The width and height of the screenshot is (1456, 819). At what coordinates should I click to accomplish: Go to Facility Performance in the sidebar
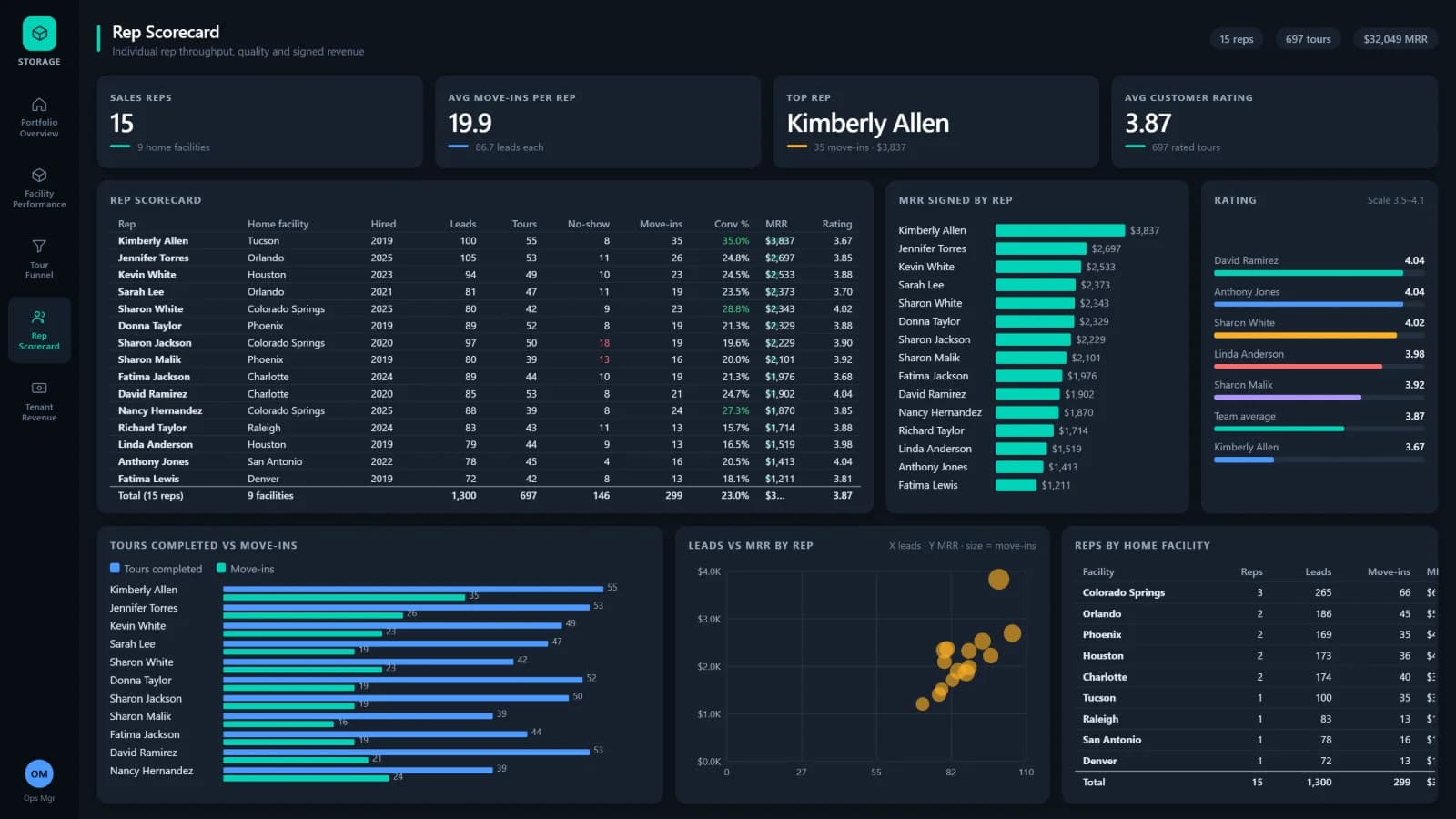pos(39,188)
